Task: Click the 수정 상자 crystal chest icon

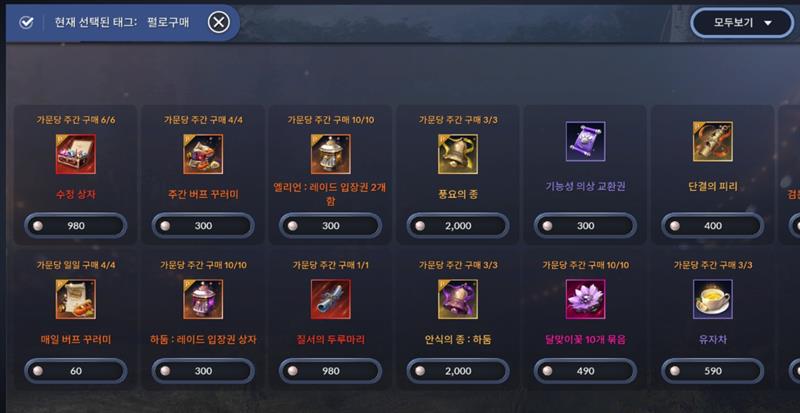Action: pyautogui.click(x=76, y=154)
